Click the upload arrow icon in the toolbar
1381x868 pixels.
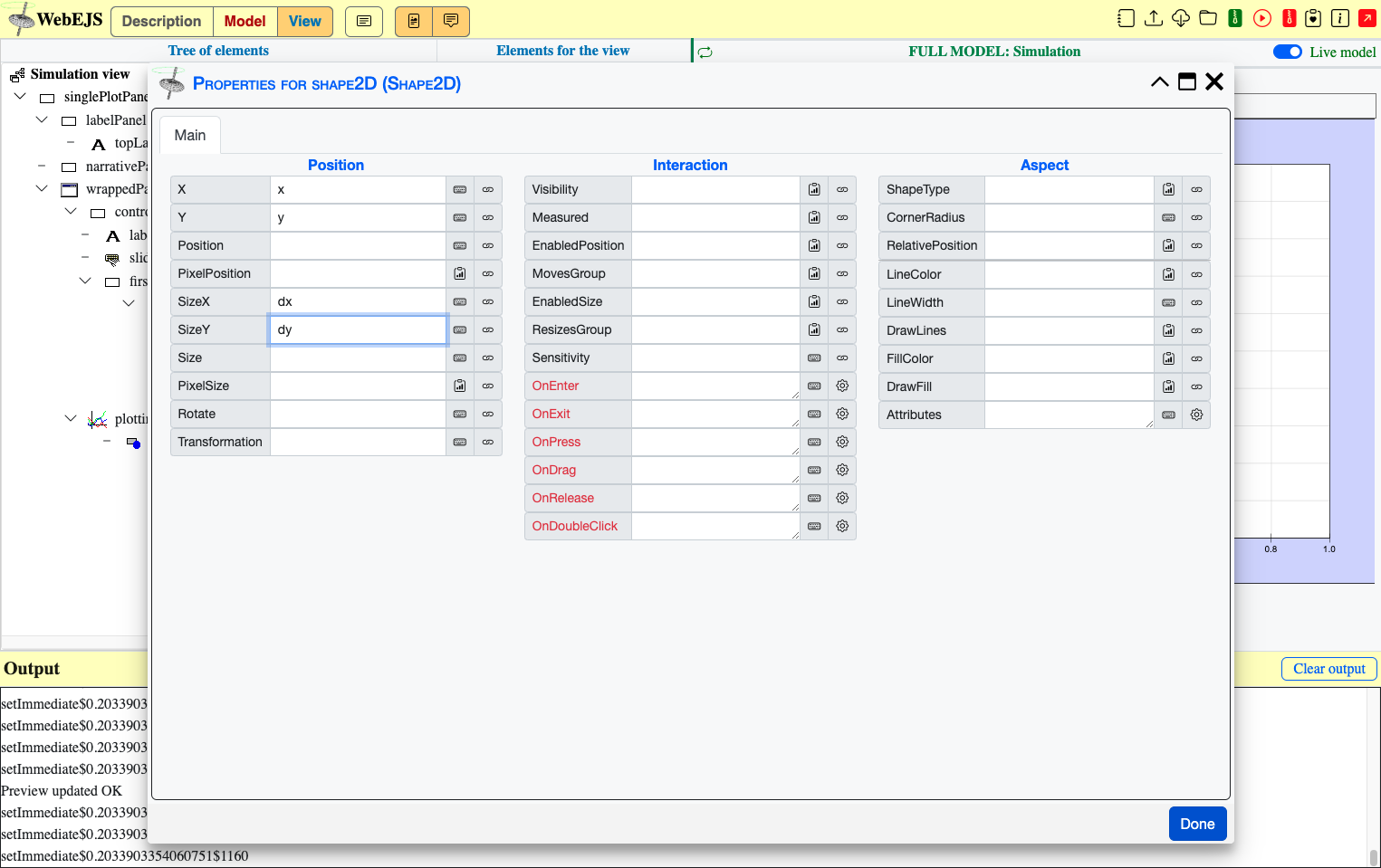tap(1154, 18)
